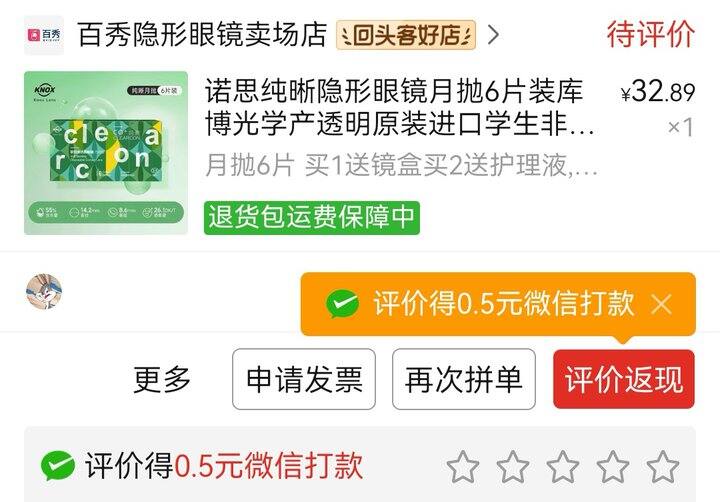Tap WeChat icon in grey review bar
Viewport: 720px width, 502px height.
click(x=58, y=465)
